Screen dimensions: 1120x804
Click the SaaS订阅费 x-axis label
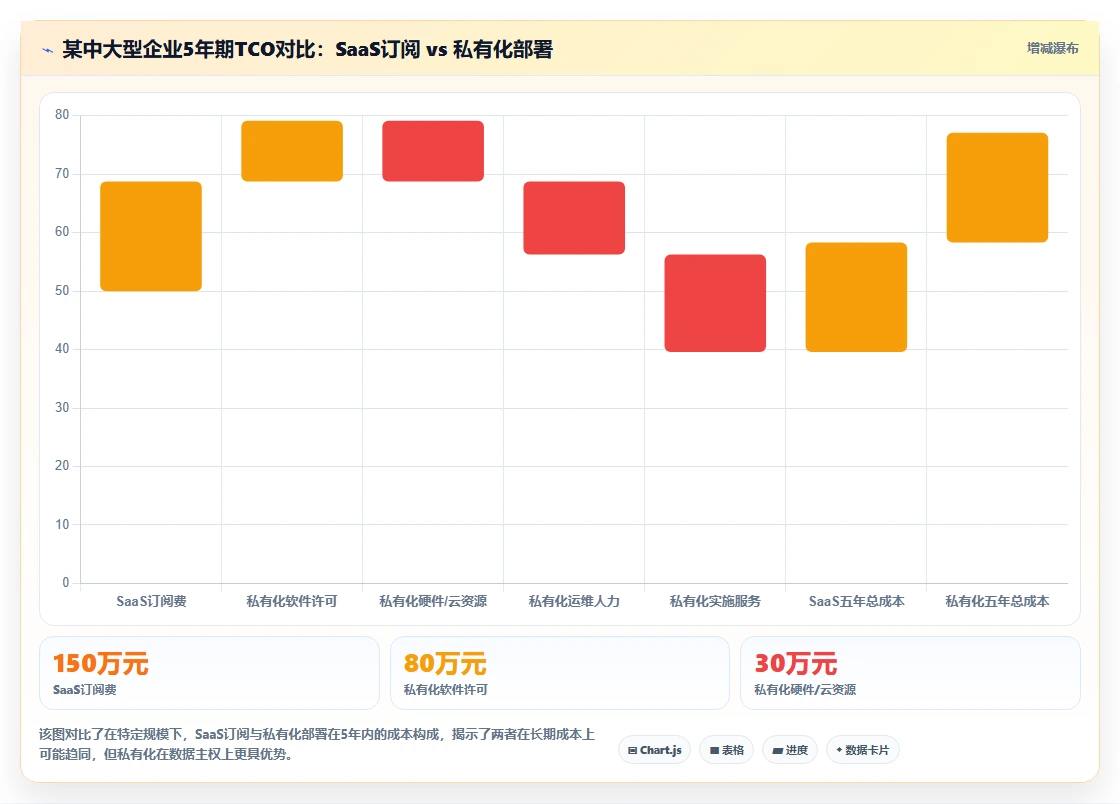click(x=151, y=601)
